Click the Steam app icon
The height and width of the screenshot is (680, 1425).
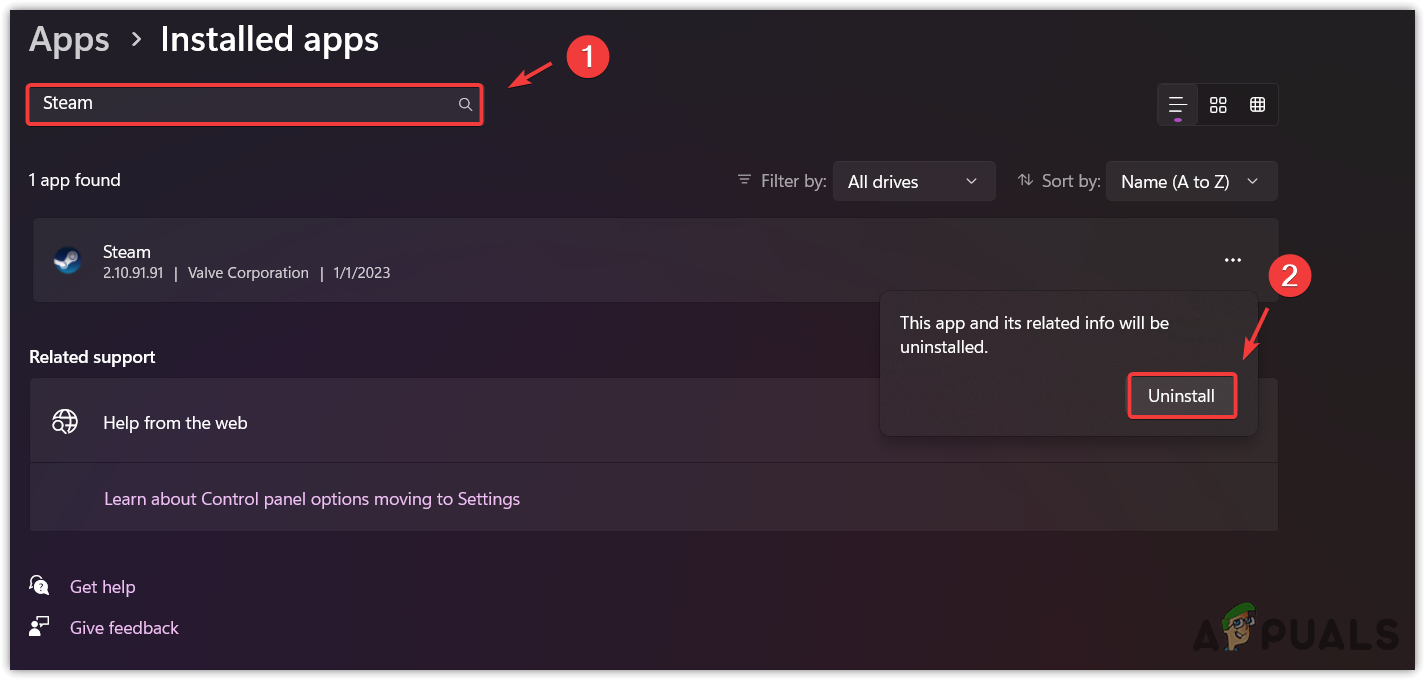tap(67, 261)
